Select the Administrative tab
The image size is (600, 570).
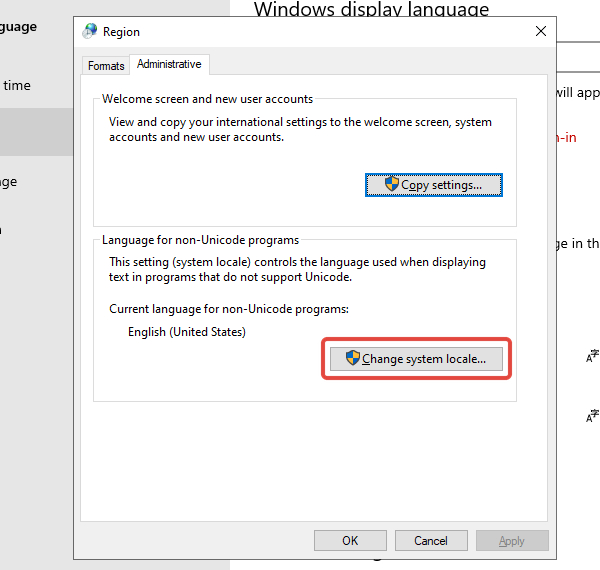pos(169,64)
